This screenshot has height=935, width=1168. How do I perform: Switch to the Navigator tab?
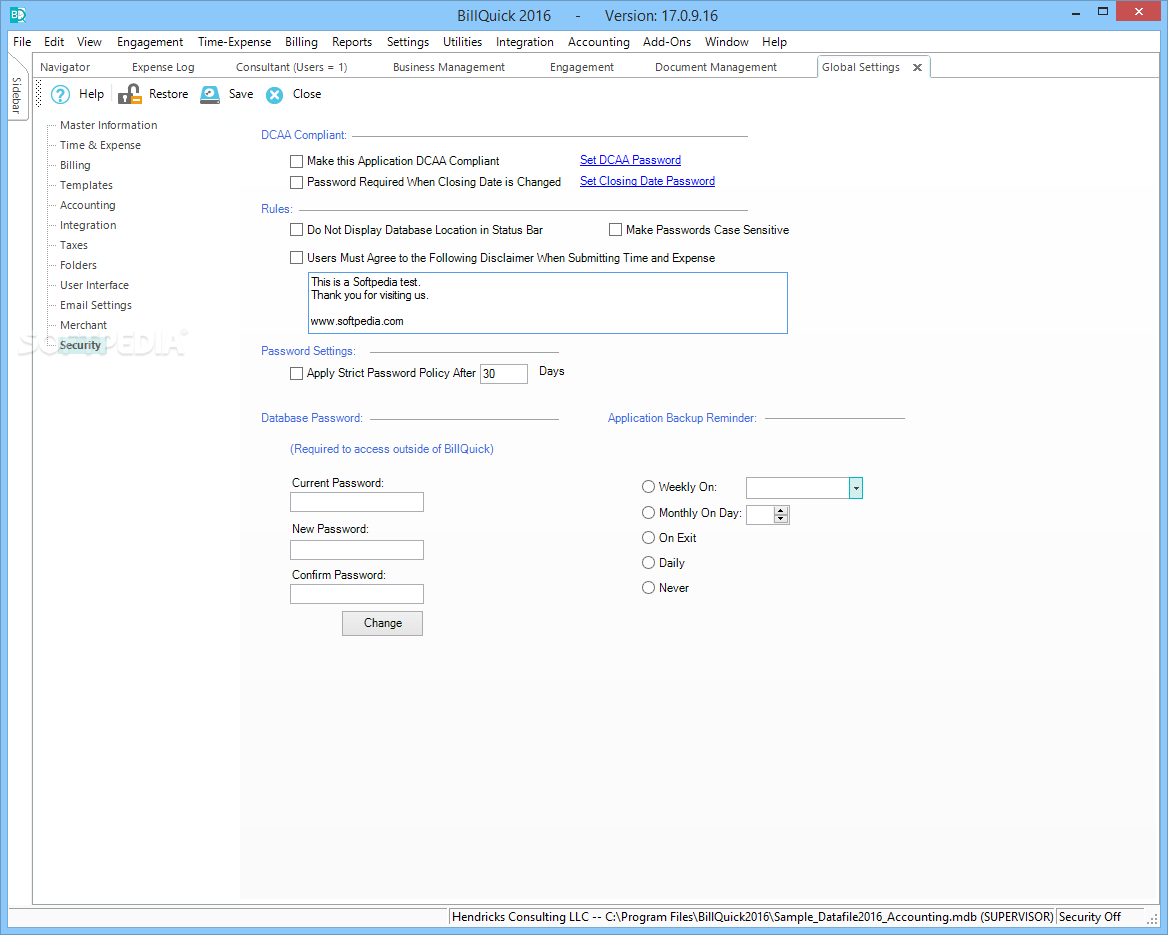(65, 67)
